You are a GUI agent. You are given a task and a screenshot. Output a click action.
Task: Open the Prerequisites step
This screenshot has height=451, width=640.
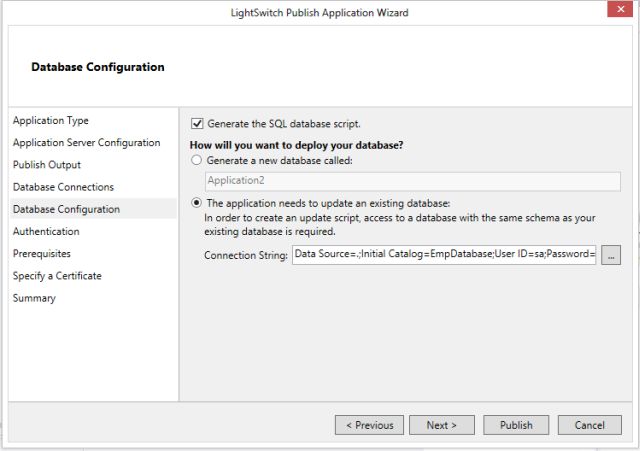coord(42,254)
